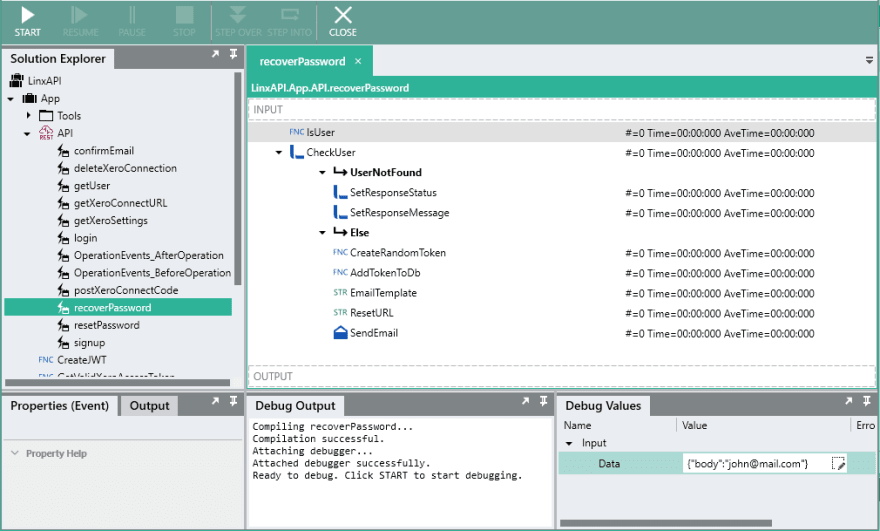The height and width of the screenshot is (531, 880).
Task: Pin the Debug Output panel
Action: (x=543, y=401)
